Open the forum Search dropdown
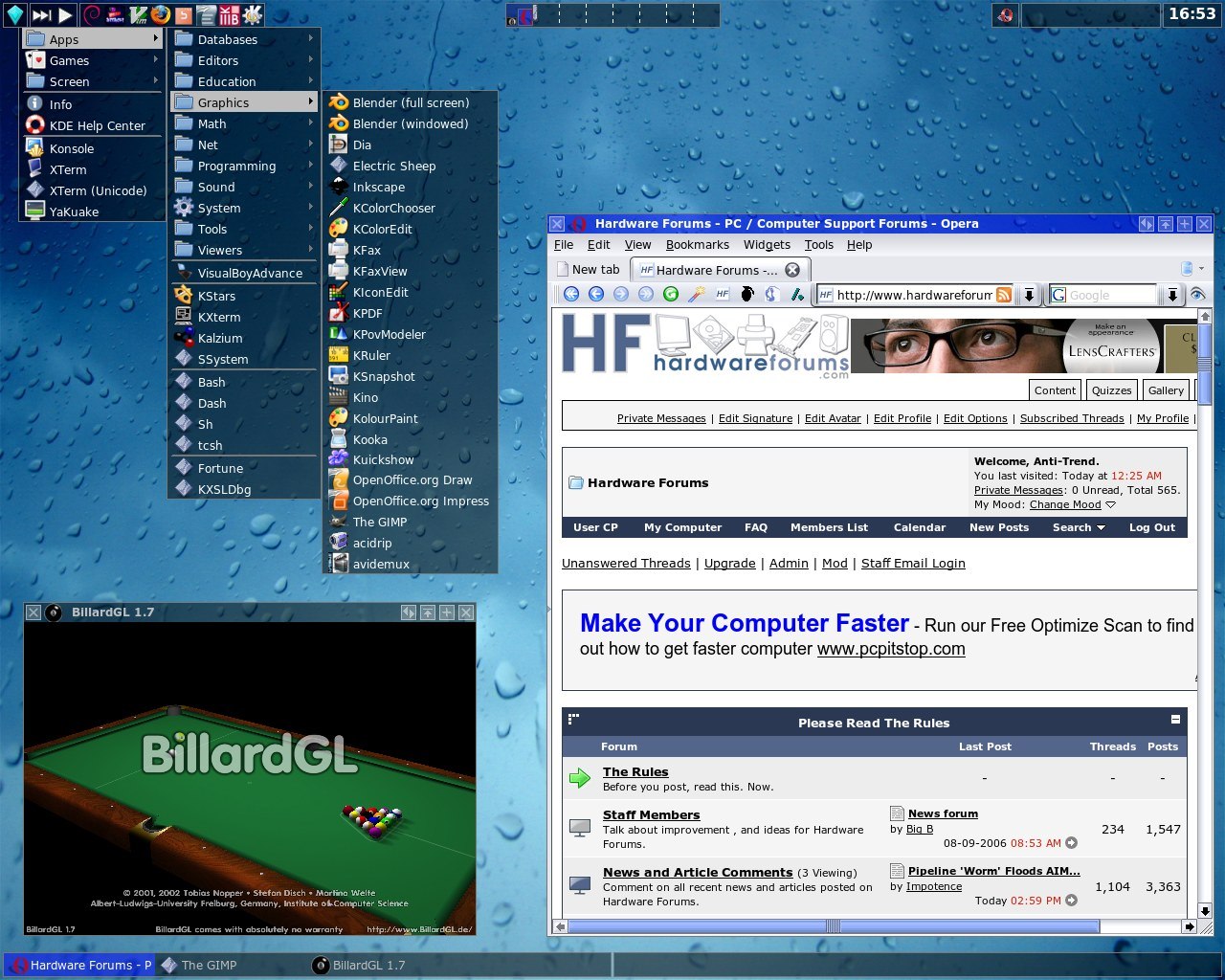Image resolution: width=1225 pixels, height=980 pixels. click(1079, 527)
